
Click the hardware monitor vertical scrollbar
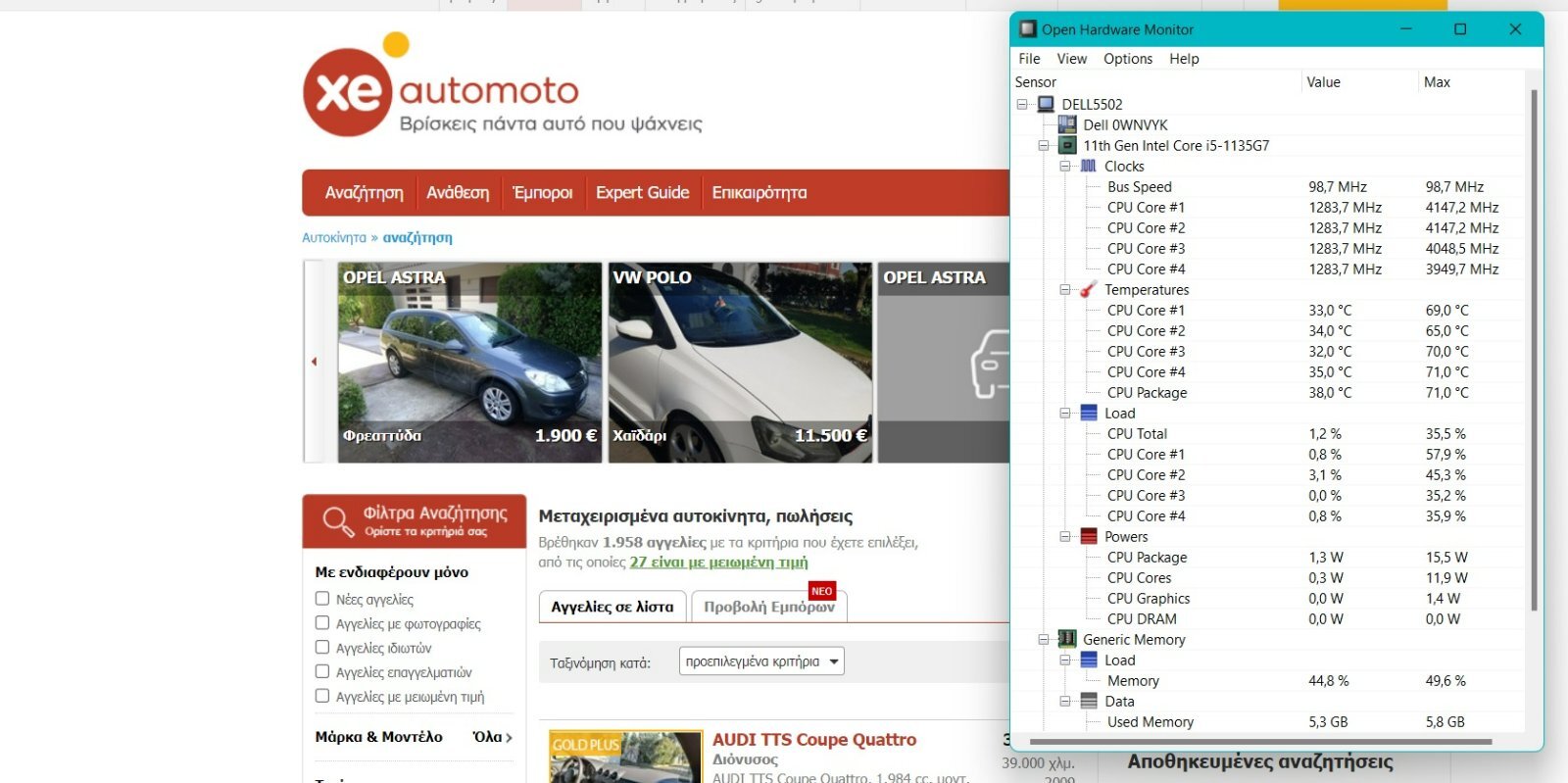click(x=1534, y=349)
